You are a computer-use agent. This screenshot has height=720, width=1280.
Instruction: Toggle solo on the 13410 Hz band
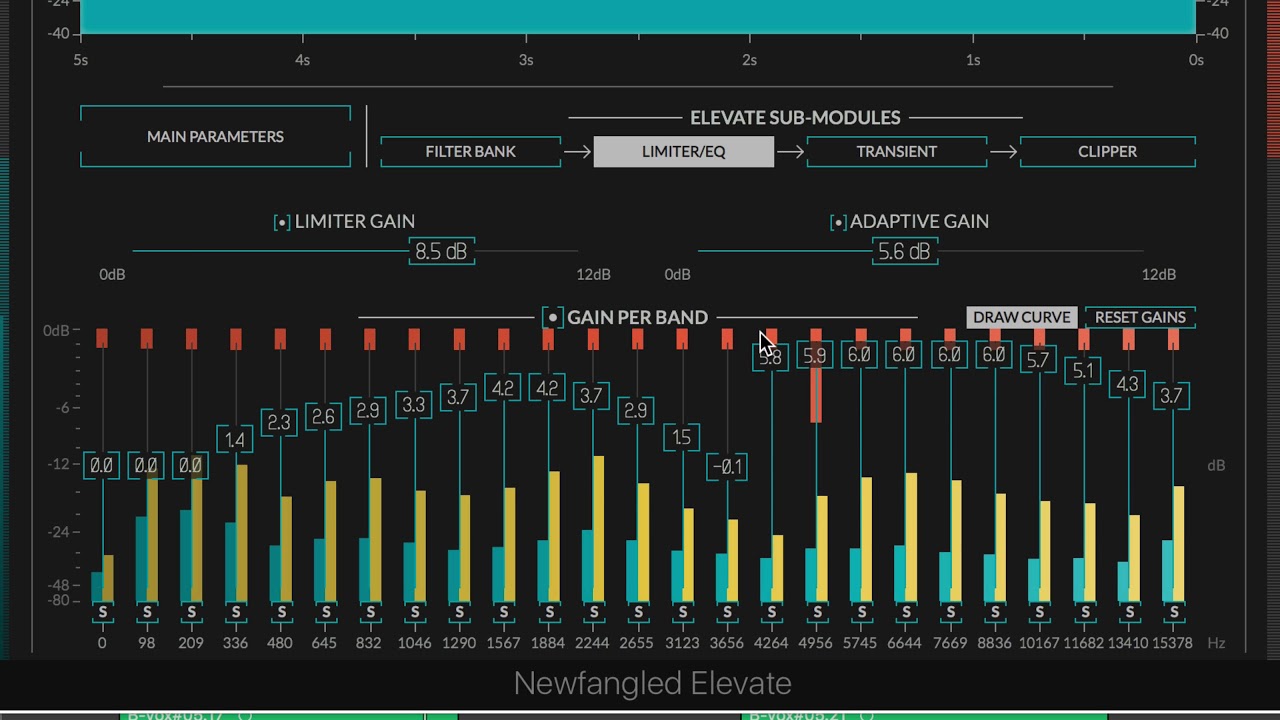coord(1129,612)
